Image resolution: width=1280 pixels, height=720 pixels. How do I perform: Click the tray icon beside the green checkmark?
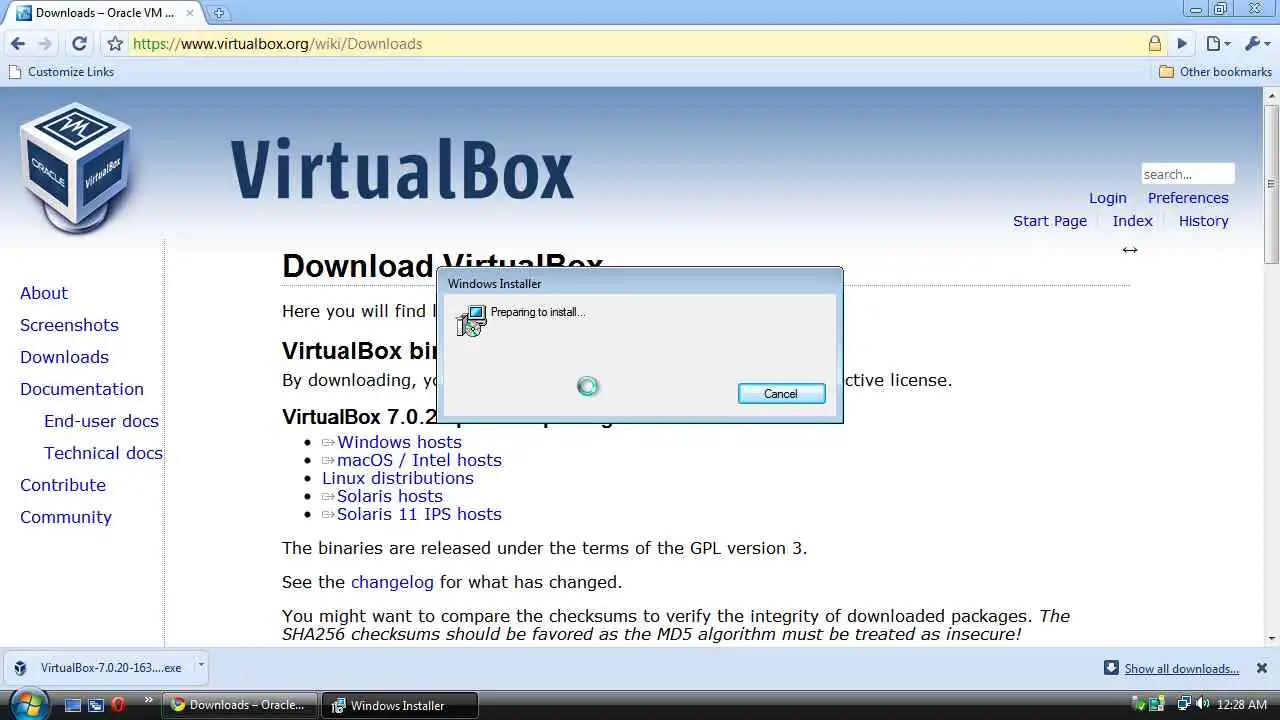pyautogui.click(x=1156, y=704)
